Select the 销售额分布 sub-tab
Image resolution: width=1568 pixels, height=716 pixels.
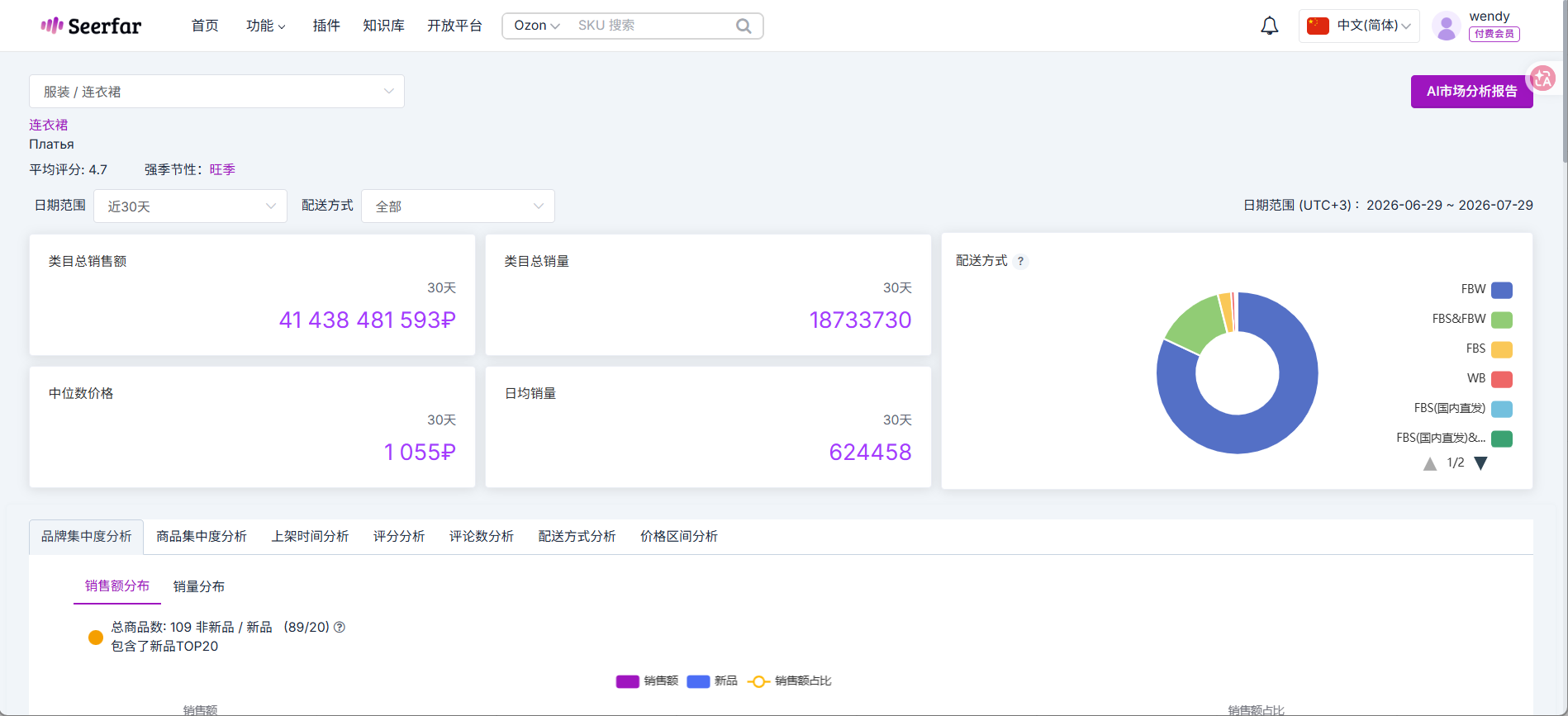click(117, 586)
